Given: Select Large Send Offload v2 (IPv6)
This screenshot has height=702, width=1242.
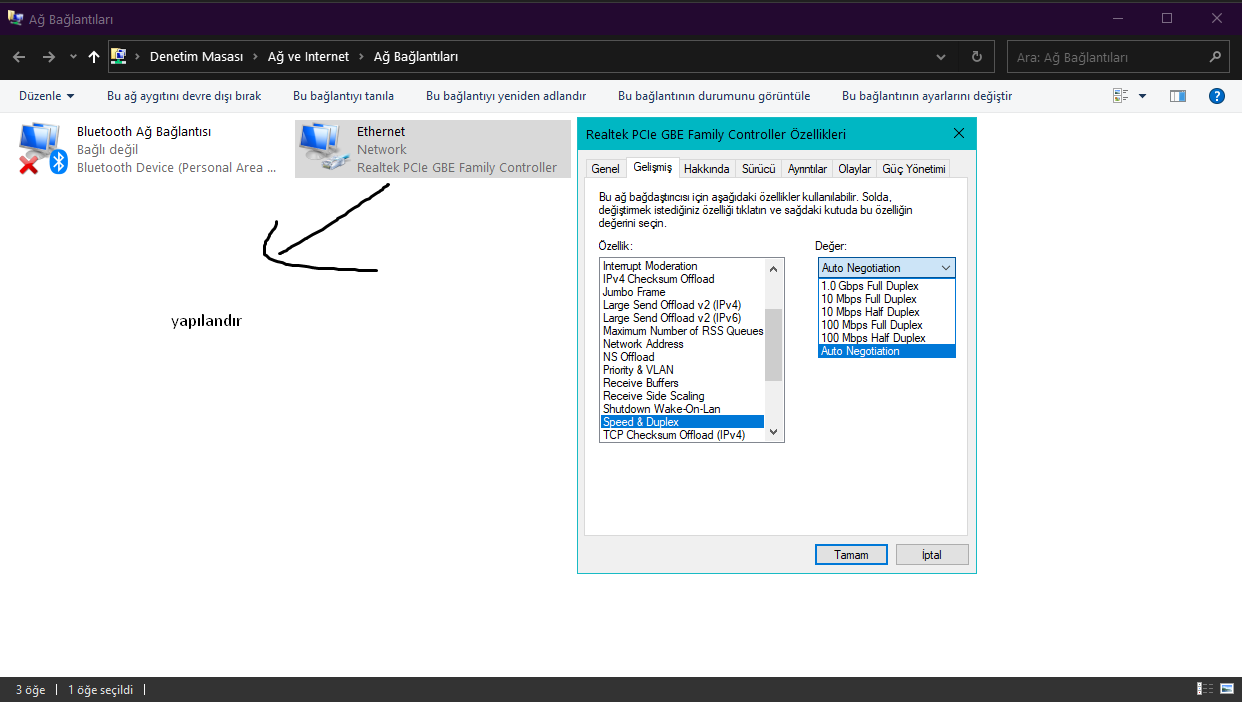Looking at the screenshot, I should pos(682,318).
